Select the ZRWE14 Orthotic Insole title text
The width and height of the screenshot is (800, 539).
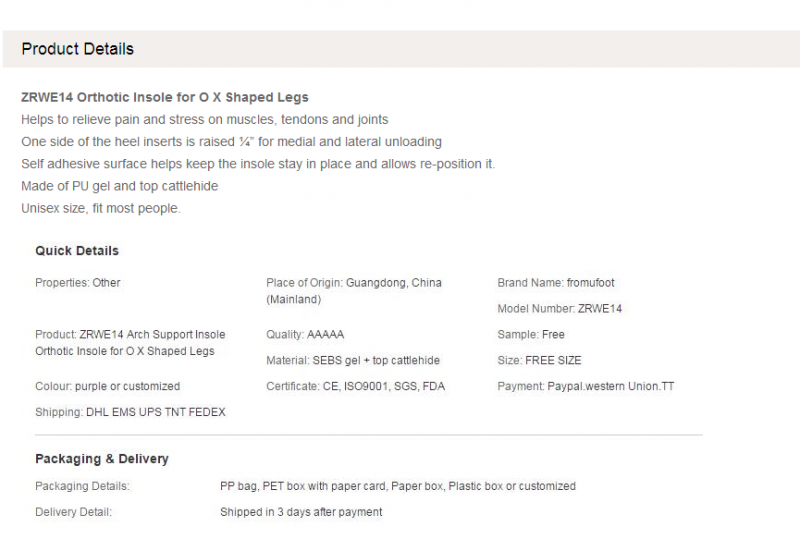click(x=165, y=97)
